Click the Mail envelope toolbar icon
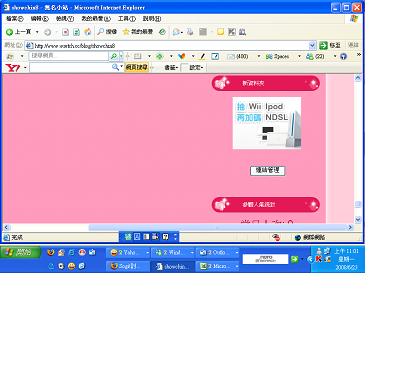Screen dimensions: 393x384 click(x=177, y=32)
